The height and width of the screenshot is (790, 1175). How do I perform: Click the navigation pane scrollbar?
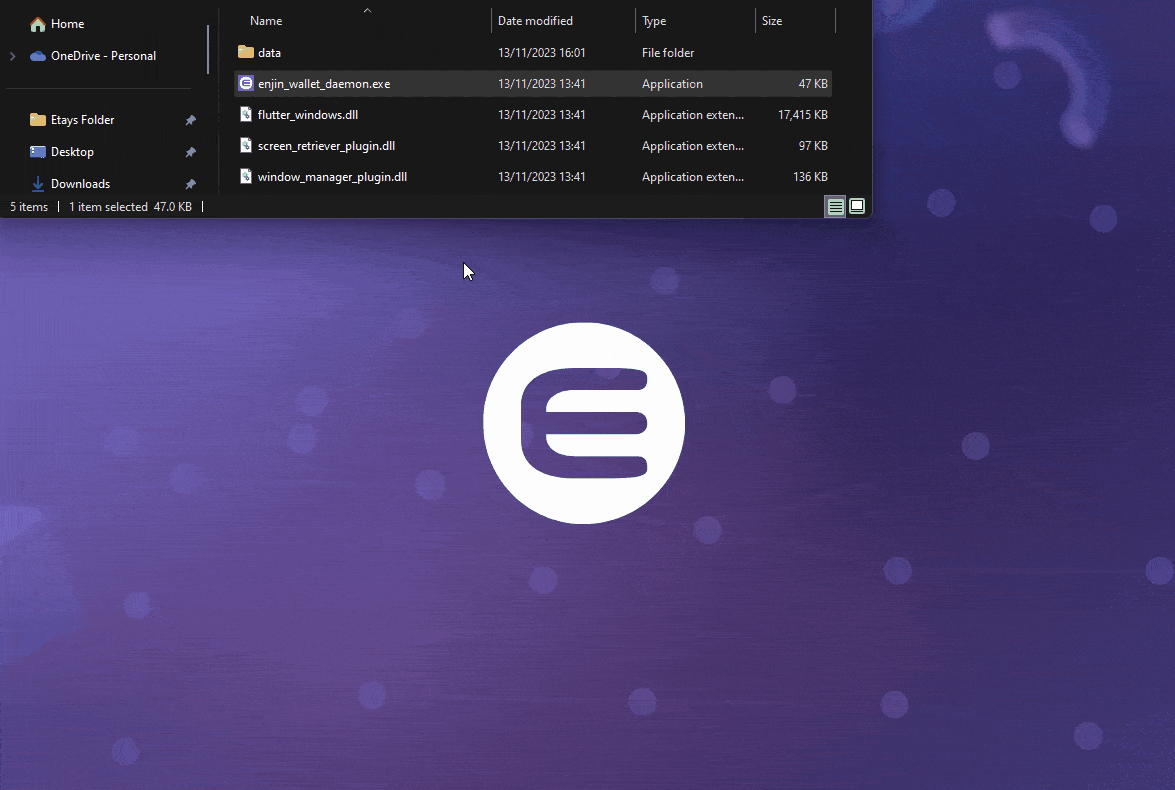(x=208, y=49)
